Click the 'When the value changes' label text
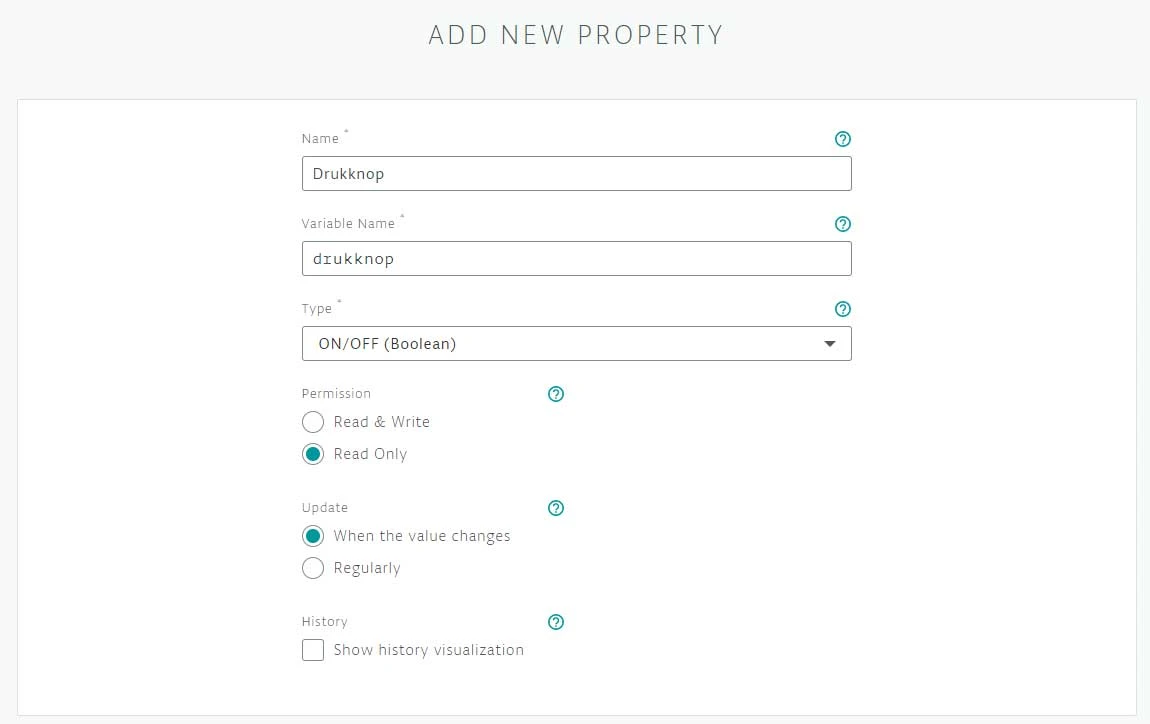The height and width of the screenshot is (724, 1150). click(x=422, y=536)
